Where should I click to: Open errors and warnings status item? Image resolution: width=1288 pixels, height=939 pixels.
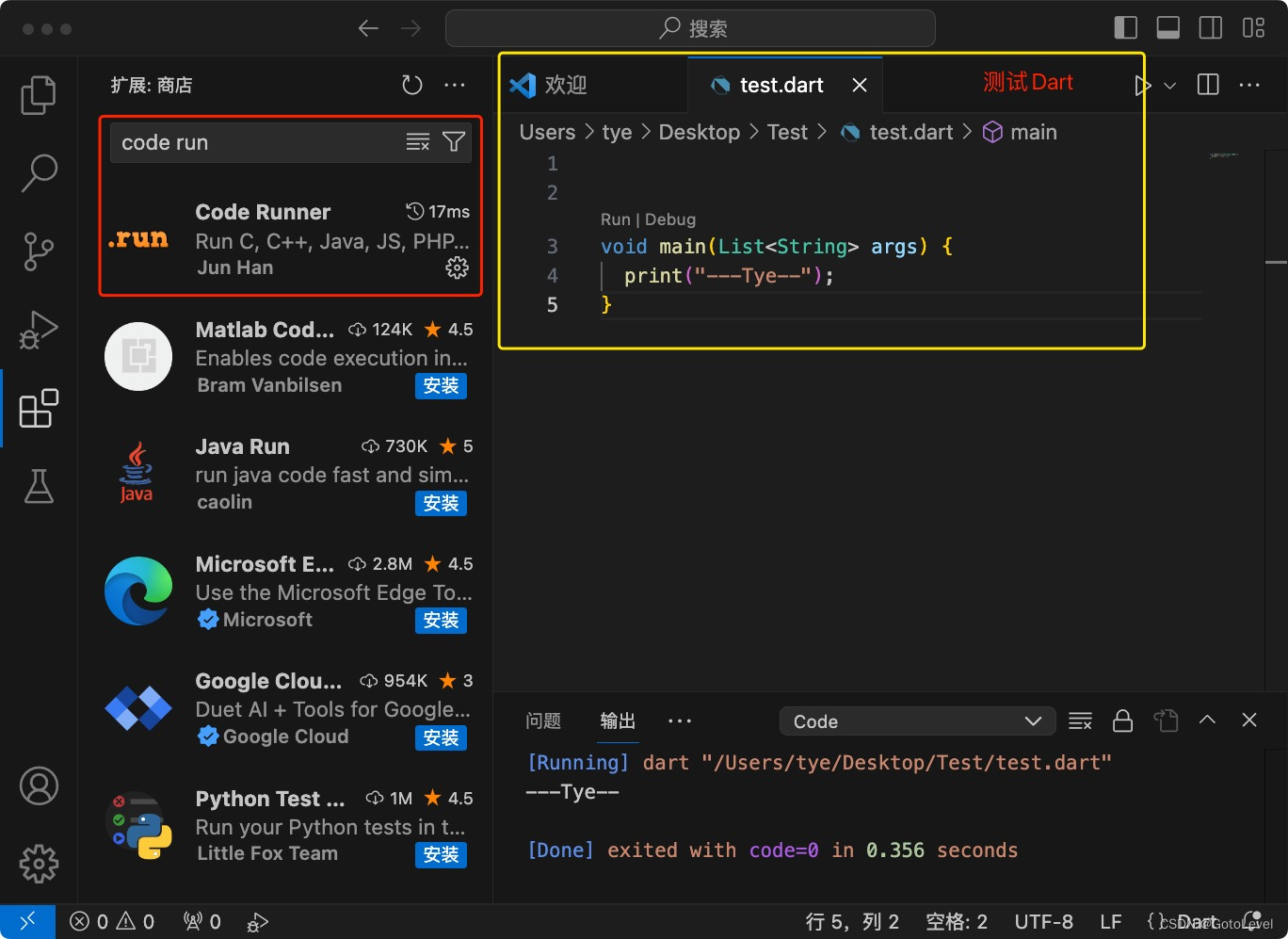tap(112, 921)
